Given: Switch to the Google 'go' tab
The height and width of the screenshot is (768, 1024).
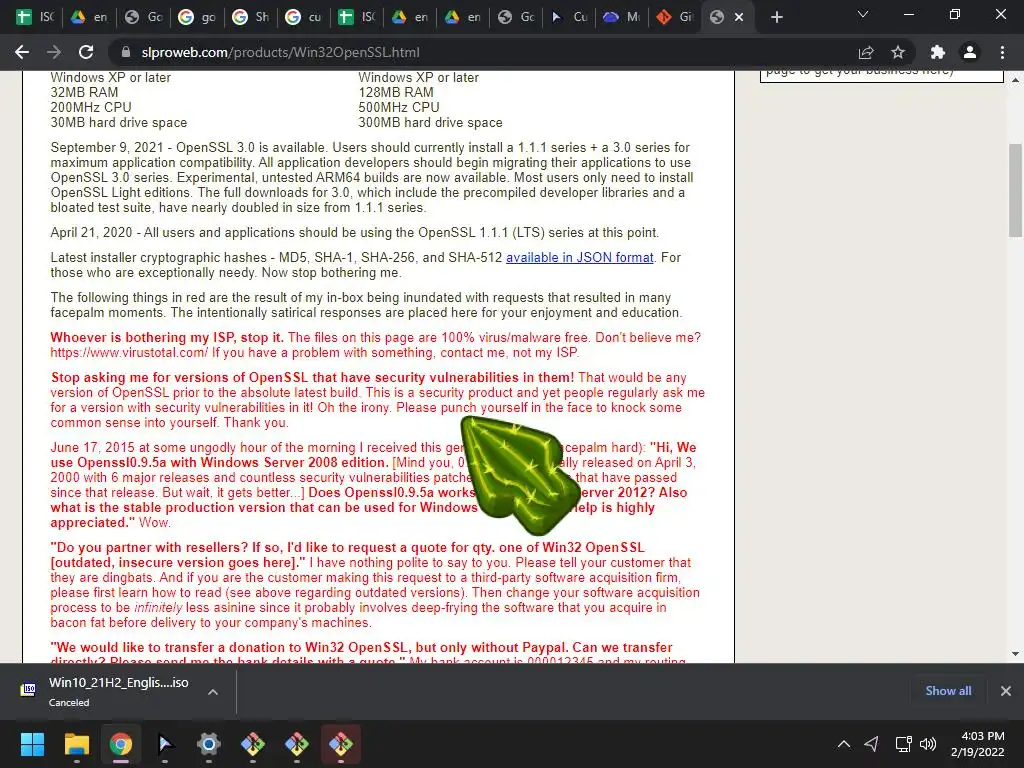Looking at the screenshot, I should click(197, 17).
